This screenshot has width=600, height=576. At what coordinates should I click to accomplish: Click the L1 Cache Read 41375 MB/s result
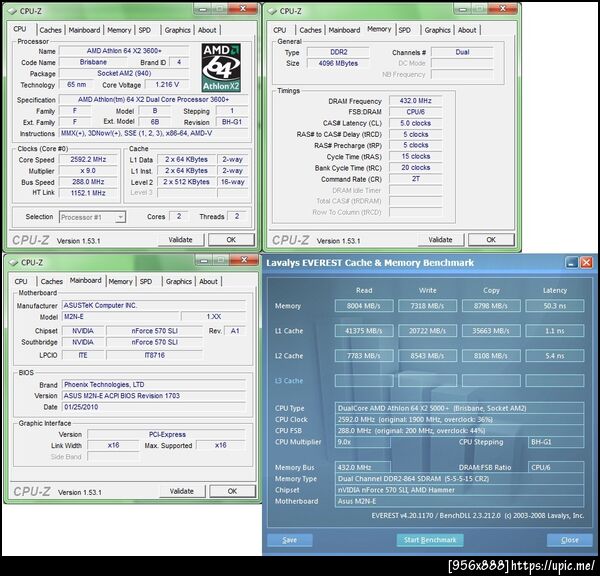tap(364, 331)
